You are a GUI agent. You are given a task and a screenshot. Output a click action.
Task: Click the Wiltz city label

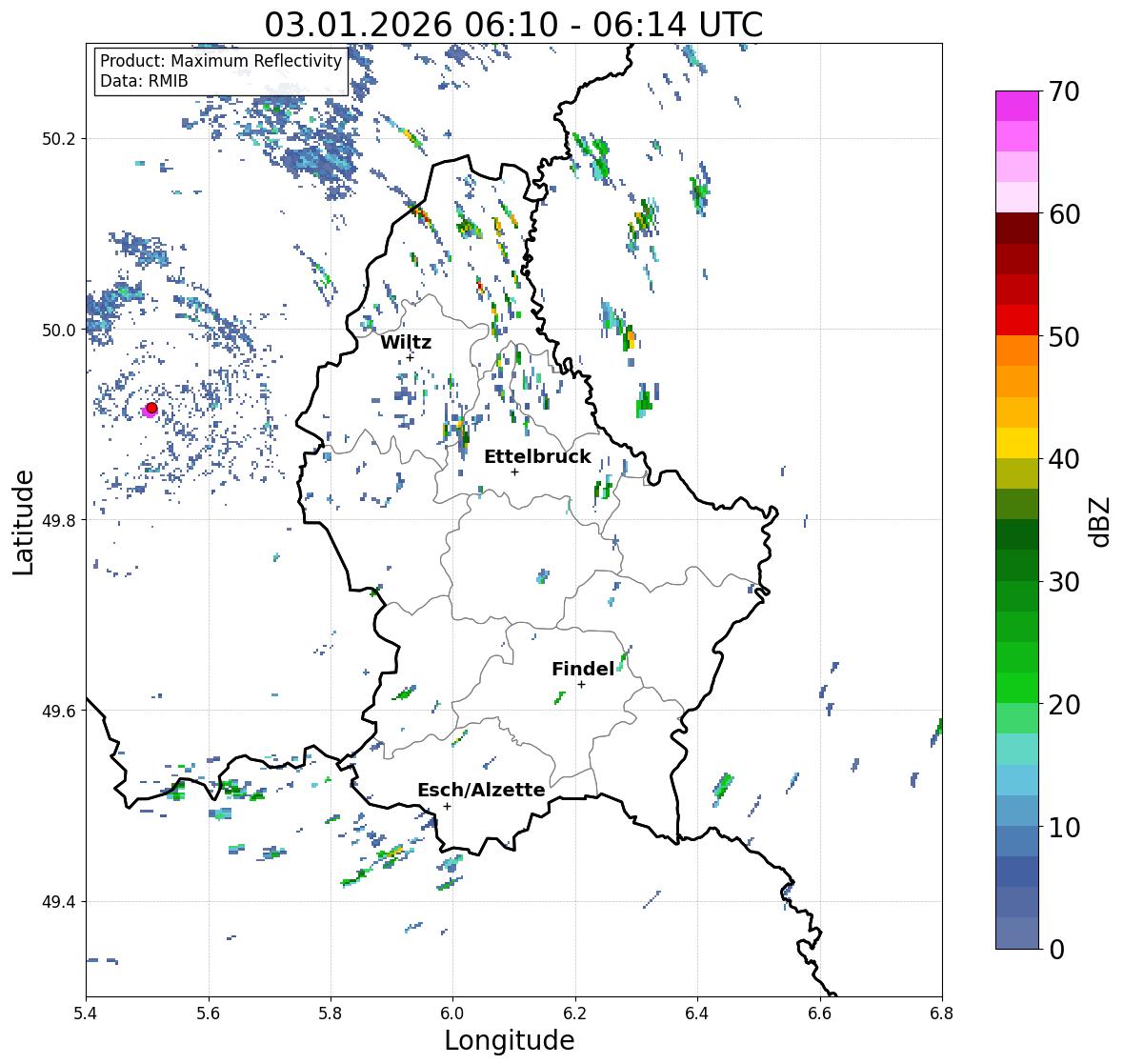point(406,342)
